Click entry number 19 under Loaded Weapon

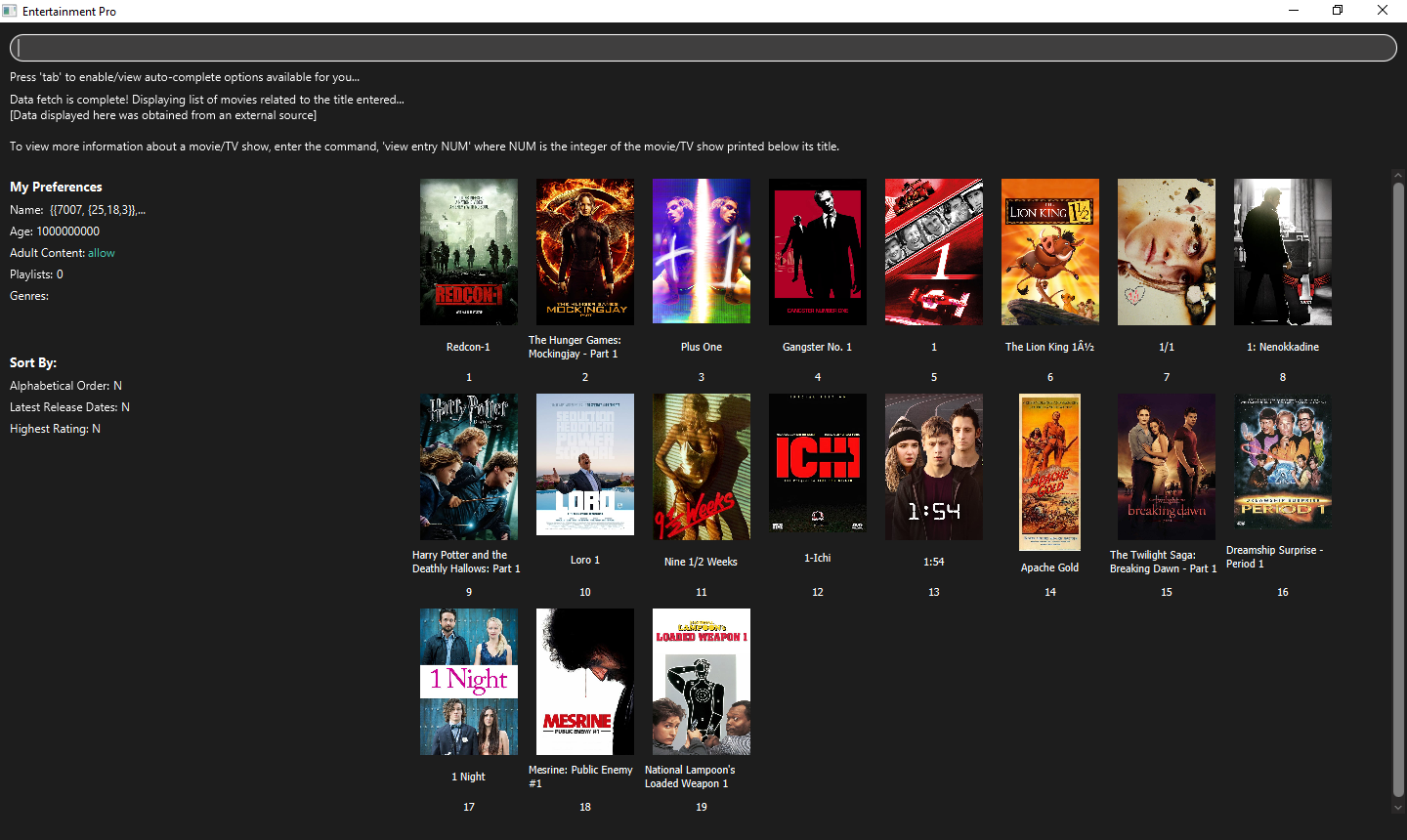[x=702, y=807]
